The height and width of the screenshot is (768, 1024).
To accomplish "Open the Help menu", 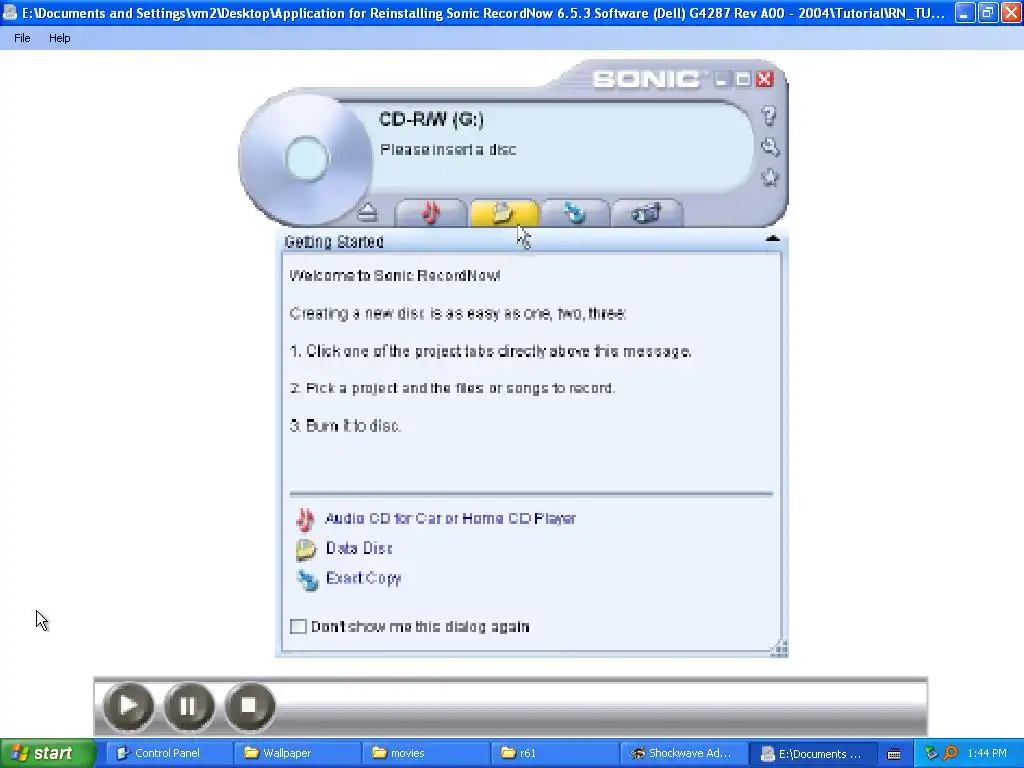I will click(x=59, y=38).
